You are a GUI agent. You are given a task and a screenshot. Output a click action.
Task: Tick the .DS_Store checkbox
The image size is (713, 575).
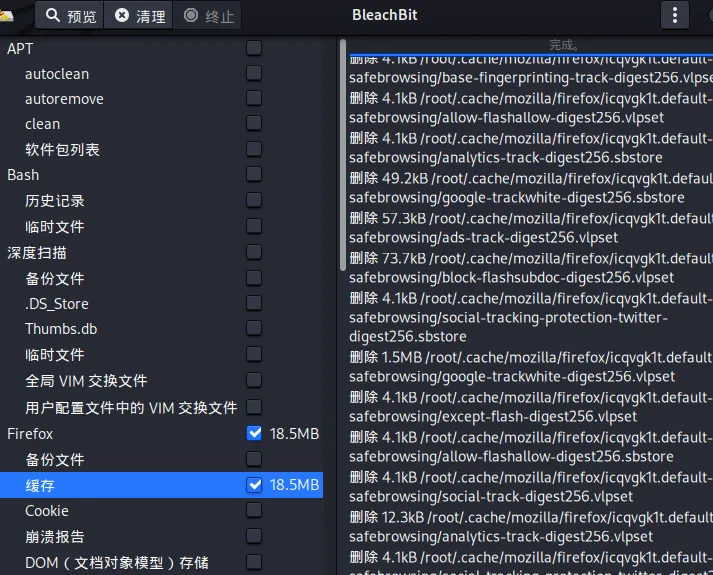tap(254, 303)
